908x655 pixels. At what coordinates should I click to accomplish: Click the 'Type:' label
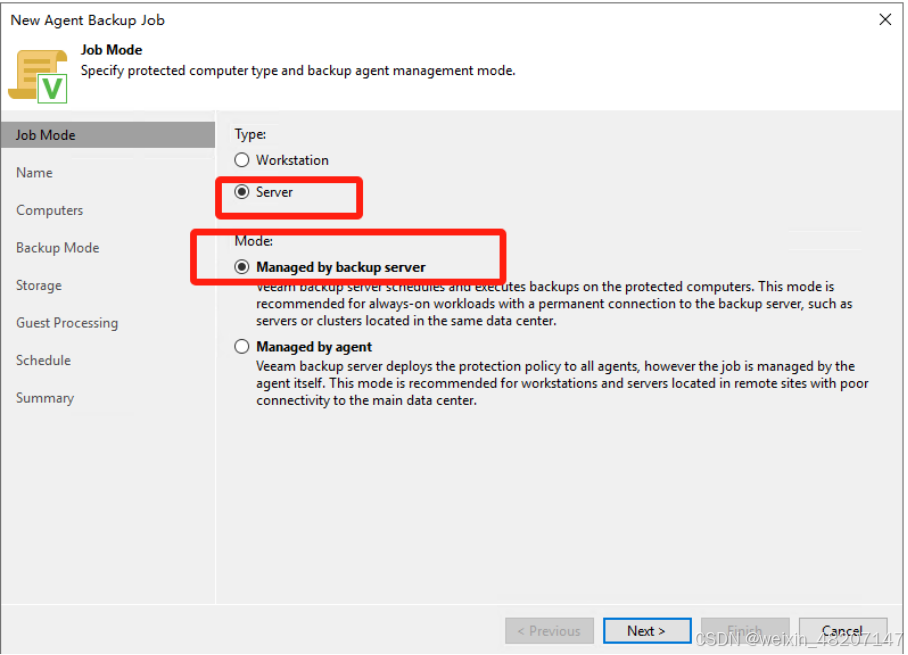click(x=250, y=134)
